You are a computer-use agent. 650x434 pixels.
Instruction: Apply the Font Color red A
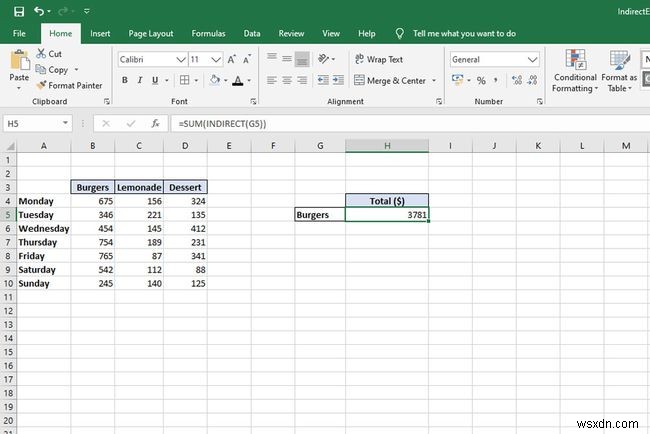tap(238, 80)
